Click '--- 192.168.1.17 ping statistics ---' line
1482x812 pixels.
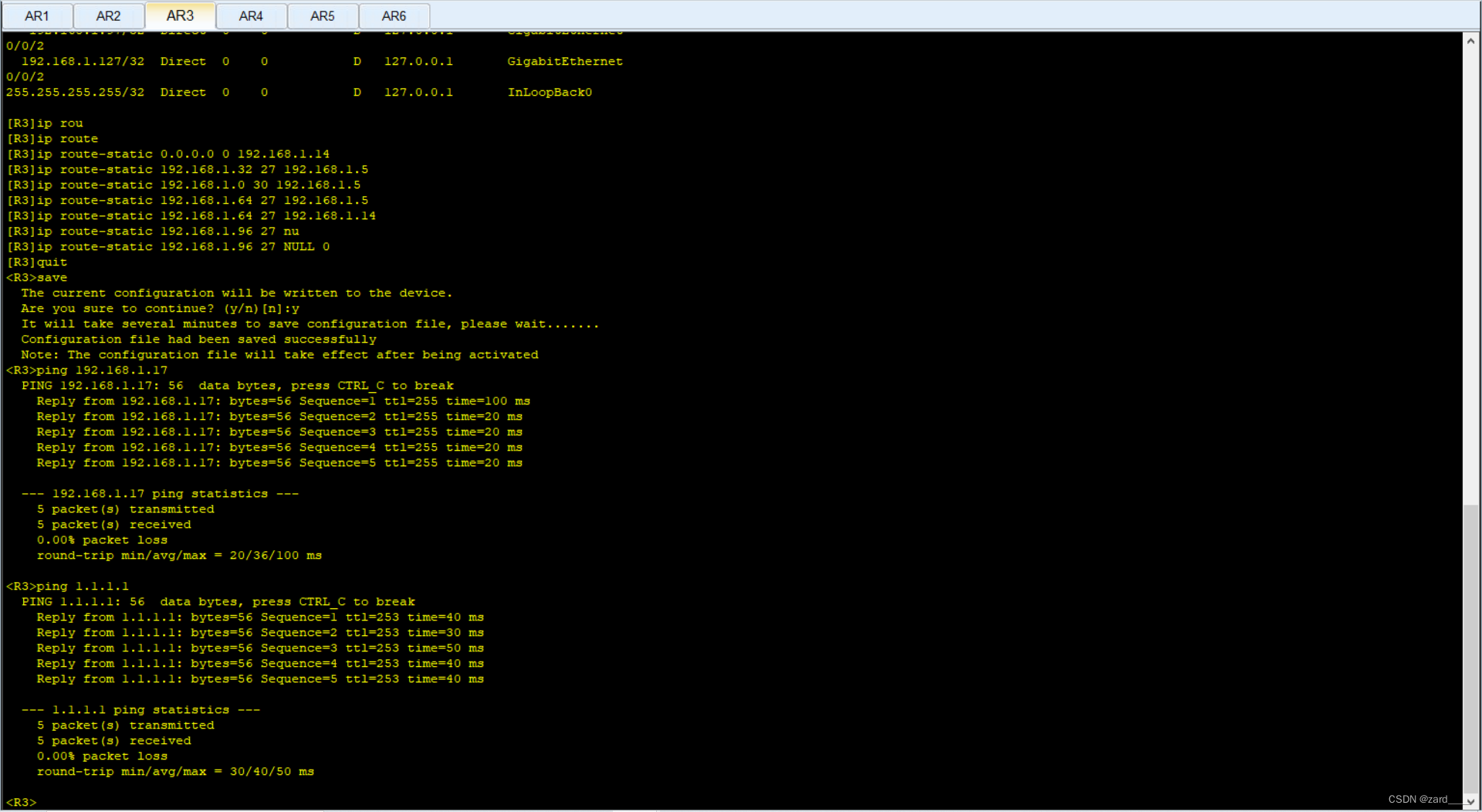pyautogui.click(x=160, y=493)
